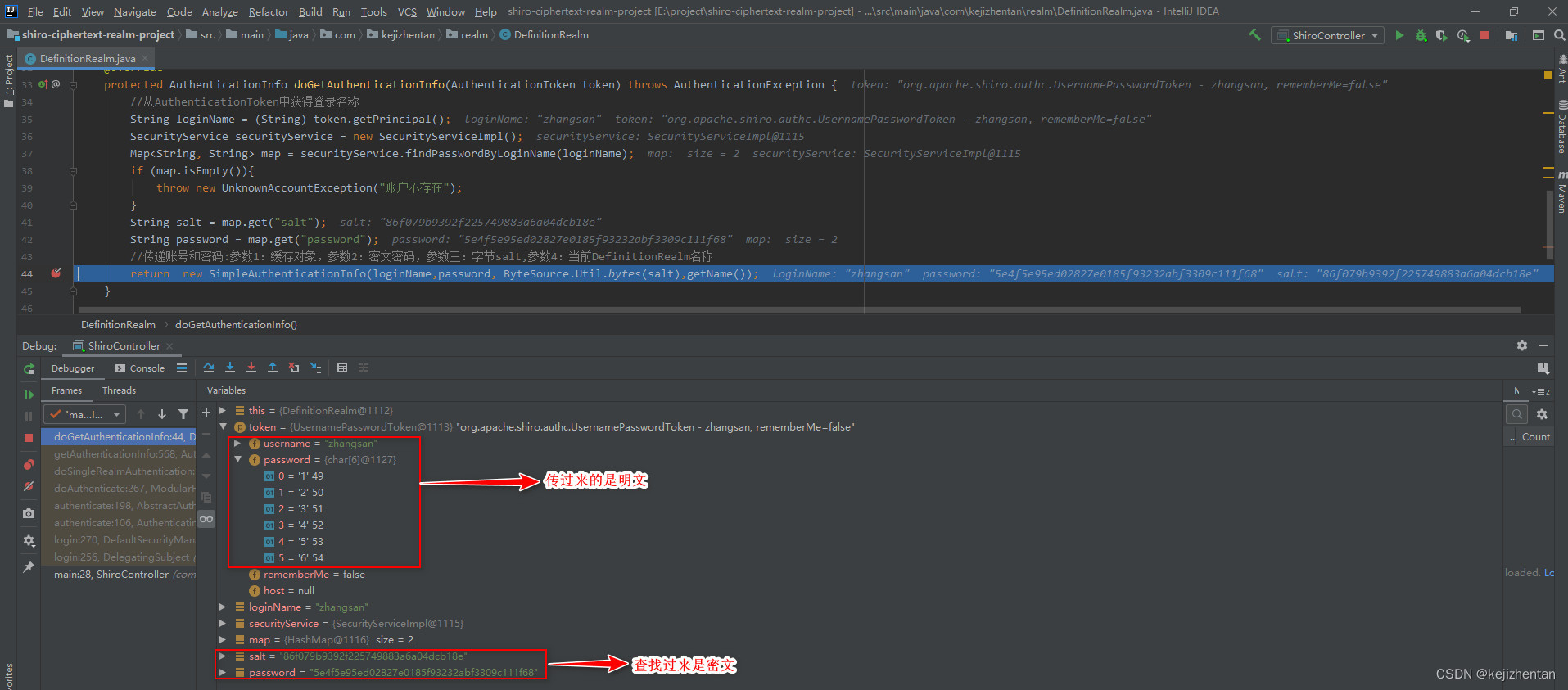
Task: Expand the securityService variable node
Action: [x=223, y=624]
